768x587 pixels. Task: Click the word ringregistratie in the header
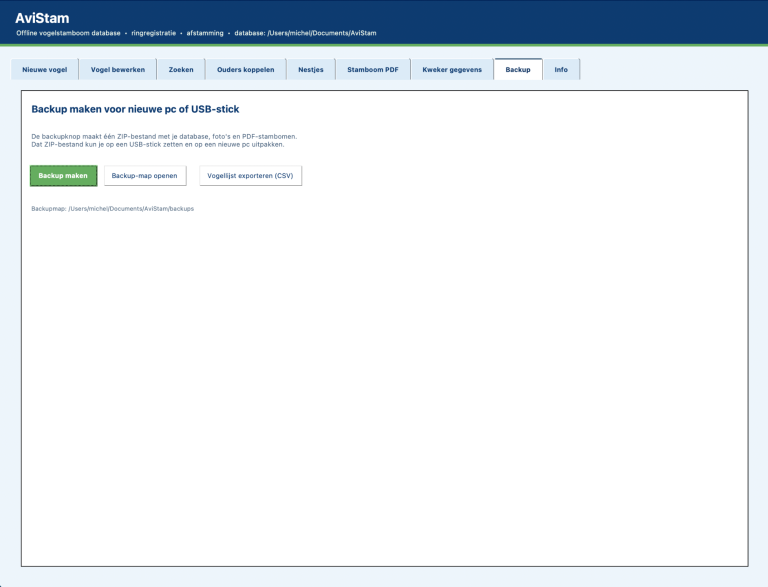coord(153,33)
